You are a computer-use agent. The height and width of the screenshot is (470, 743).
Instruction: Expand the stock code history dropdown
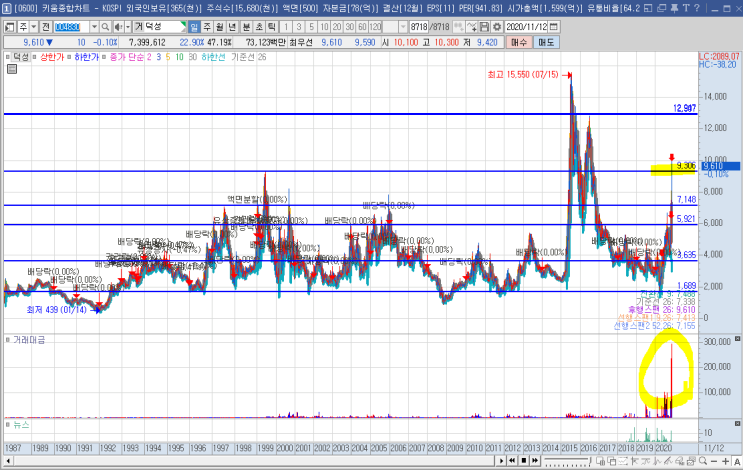94,27
